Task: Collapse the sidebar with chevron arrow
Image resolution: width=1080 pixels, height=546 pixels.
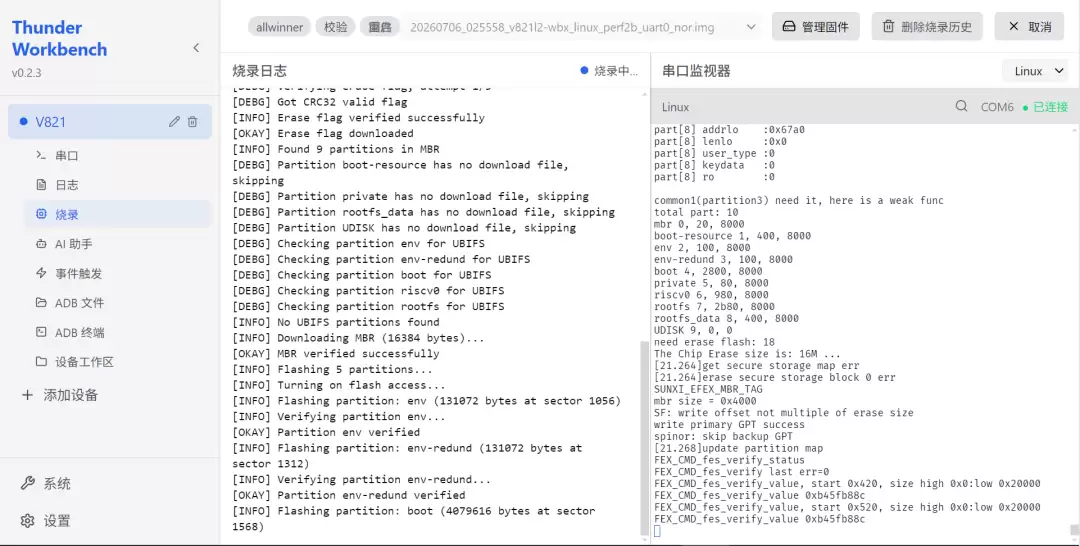Action: click(x=196, y=48)
